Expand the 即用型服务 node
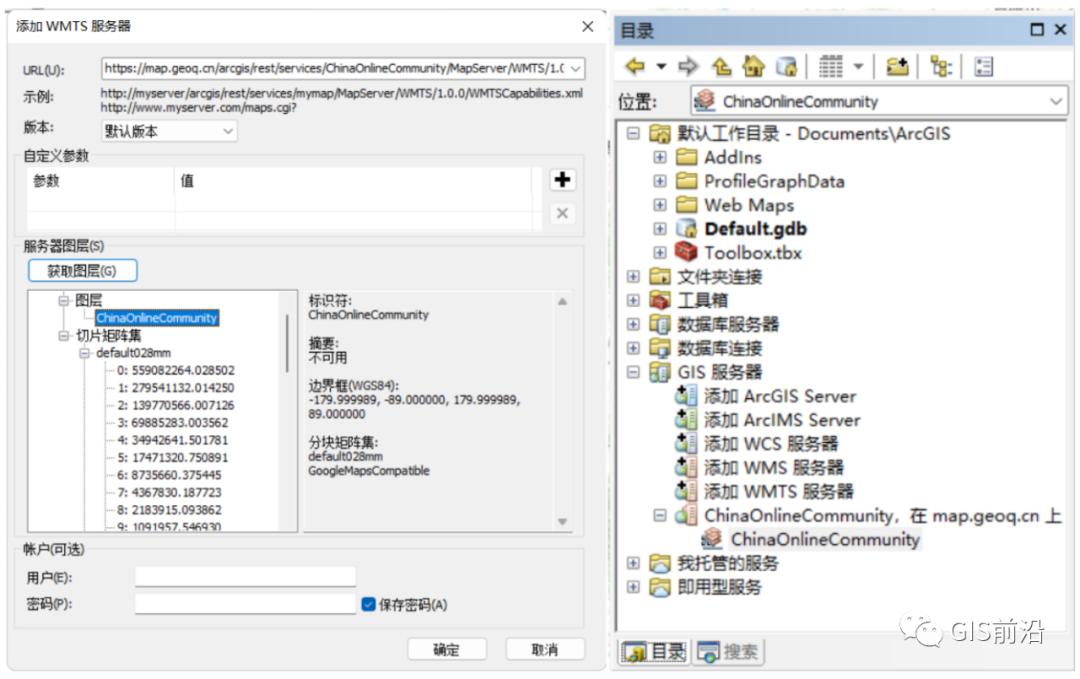 (x=633, y=587)
